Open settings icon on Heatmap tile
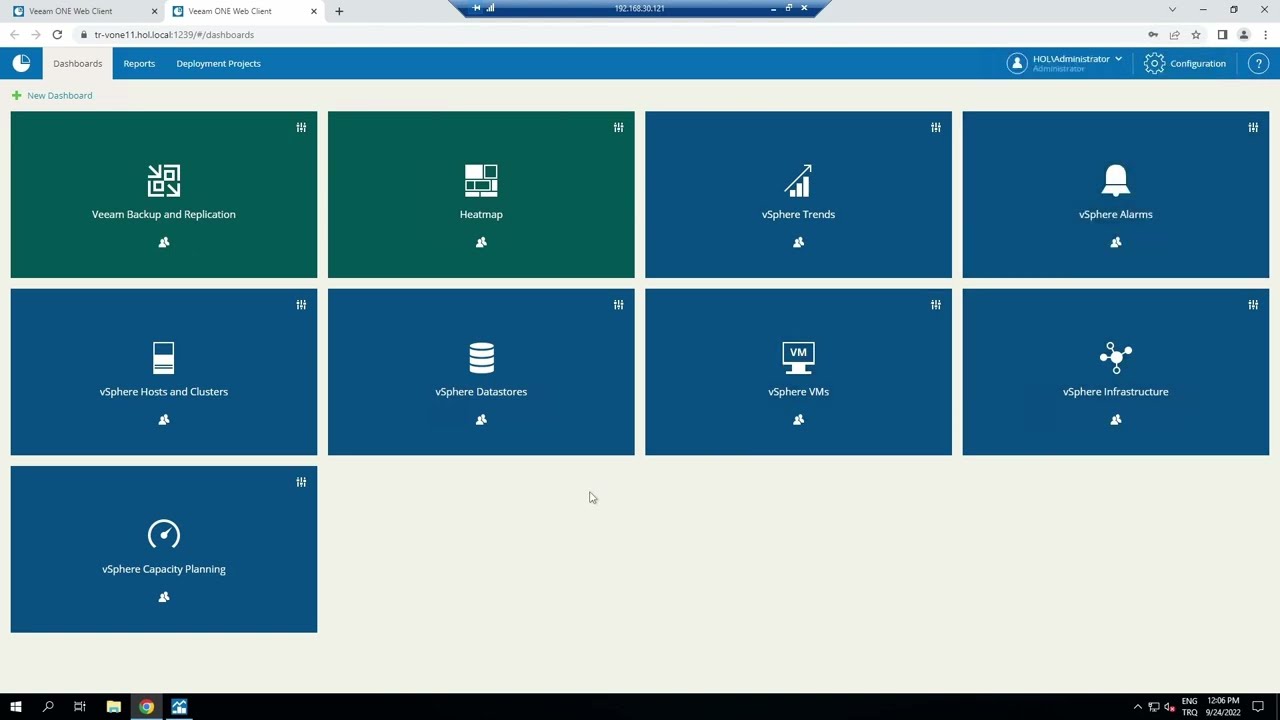The height and width of the screenshot is (720, 1280). [618, 127]
